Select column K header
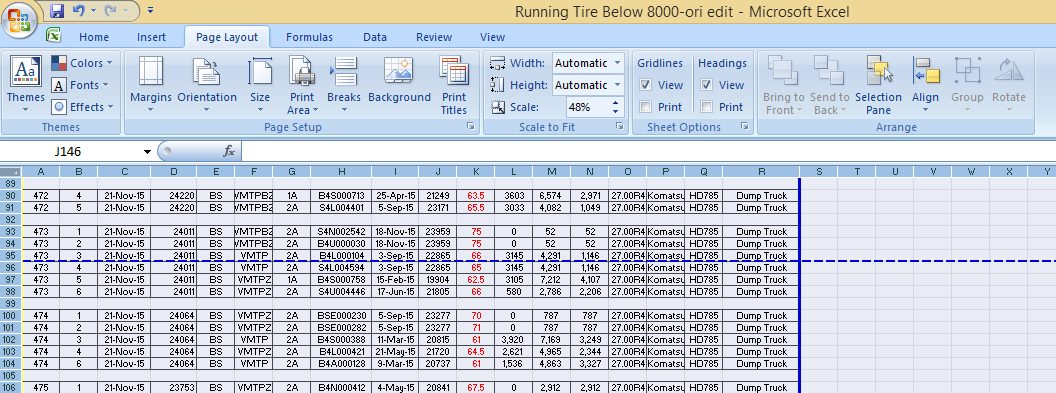This screenshot has width=1056, height=393. pyautogui.click(x=475, y=172)
